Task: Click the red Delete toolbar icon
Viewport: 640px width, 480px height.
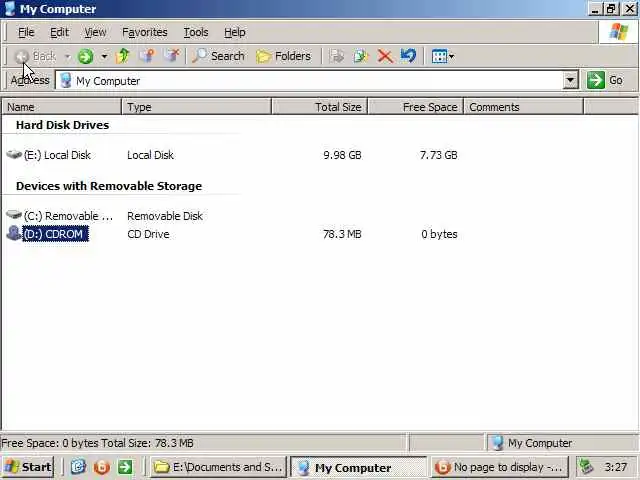Action: (385, 56)
